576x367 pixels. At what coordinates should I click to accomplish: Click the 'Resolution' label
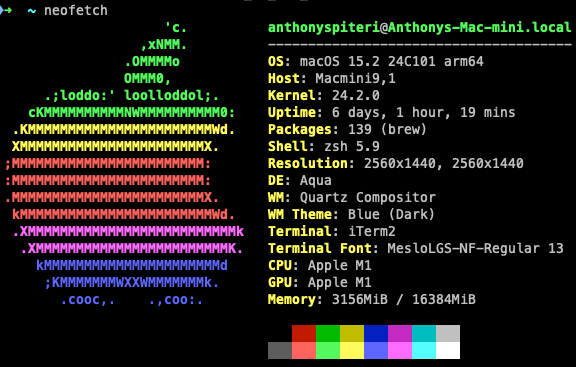click(x=307, y=163)
